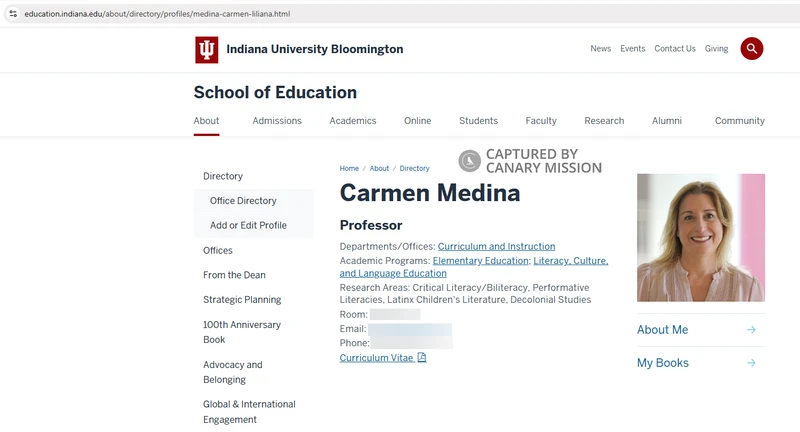The image size is (800, 432).
Task: Click the 'Phone:' label
Action: tap(355, 343)
